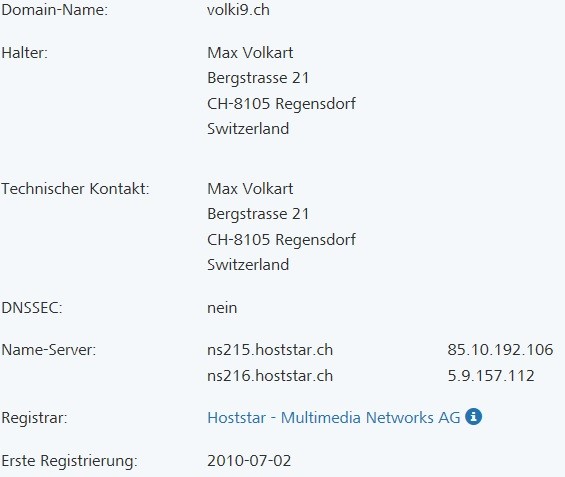Screen dimensions: 565x477
Task: Click Halter street Bergstrasse 21
Action: pos(258,78)
